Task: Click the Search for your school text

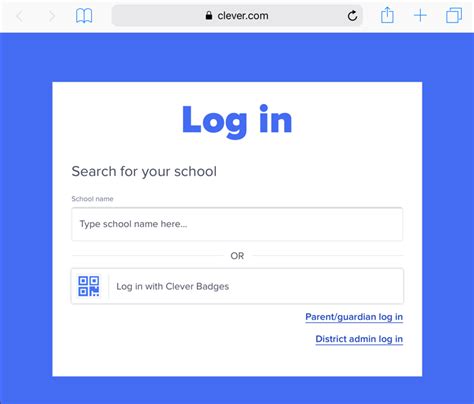Action: (x=144, y=171)
